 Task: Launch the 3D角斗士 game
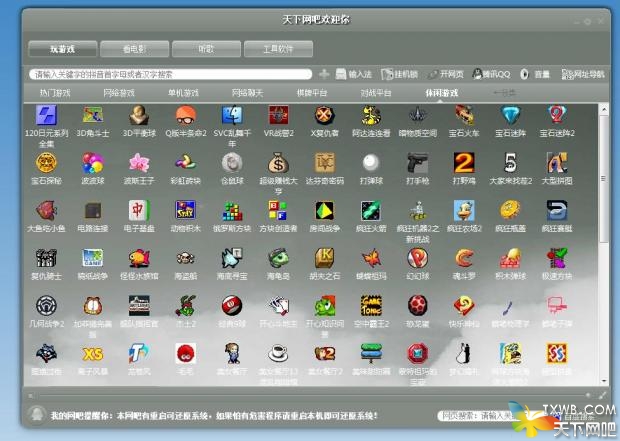[93, 115]
